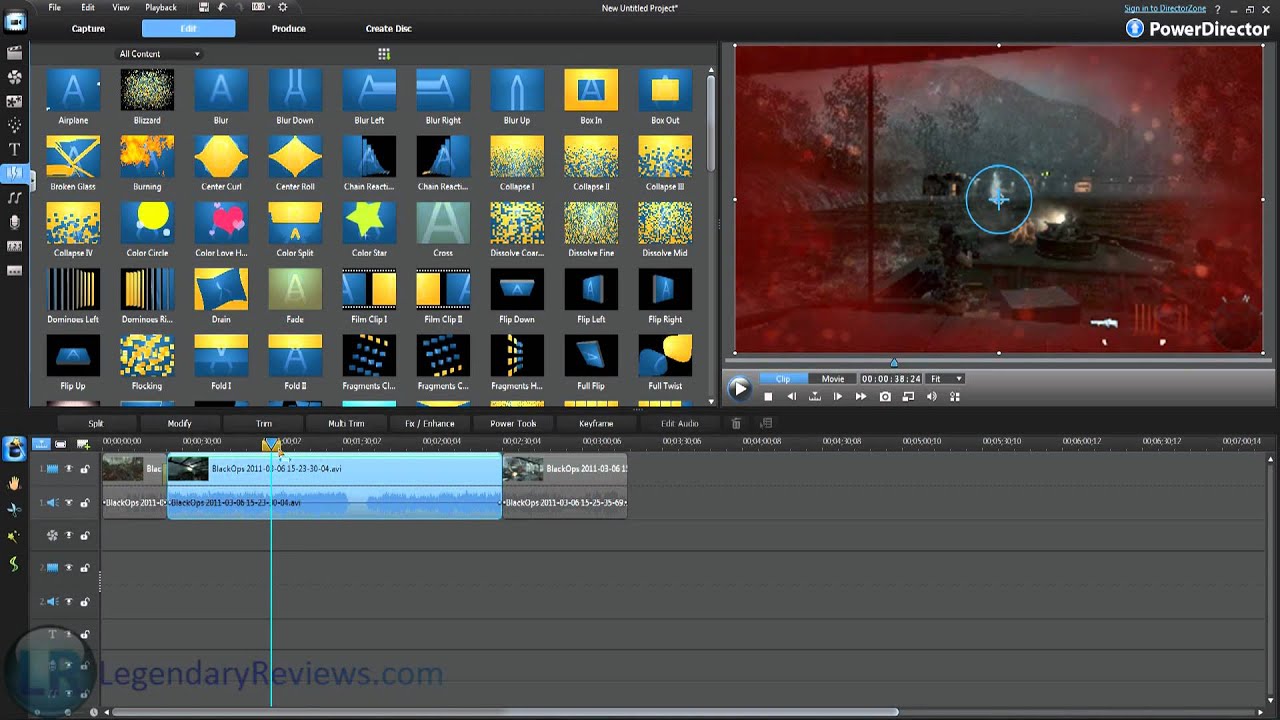This screenshot has height=720, width=1280.
Task: Click the Fix / Enhance button
Action: (x=430, y=424)
